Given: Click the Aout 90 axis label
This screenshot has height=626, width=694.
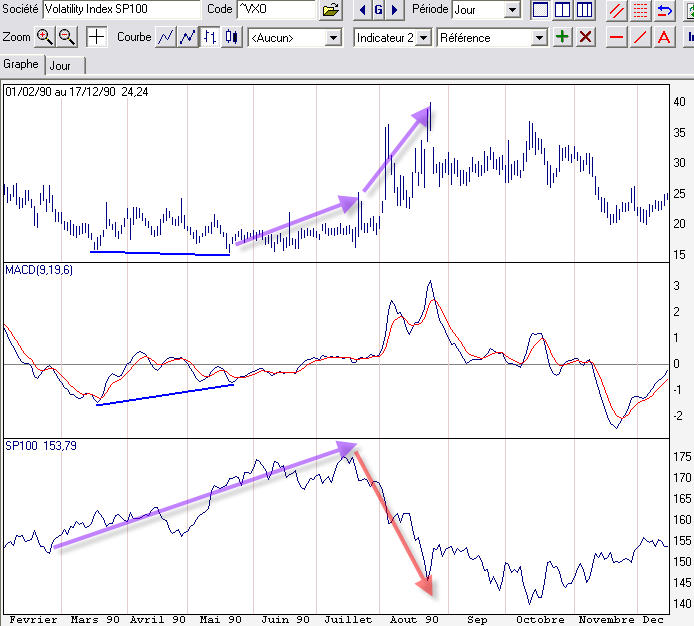Looking at the screenshot, I should click(x=414, y=619).
